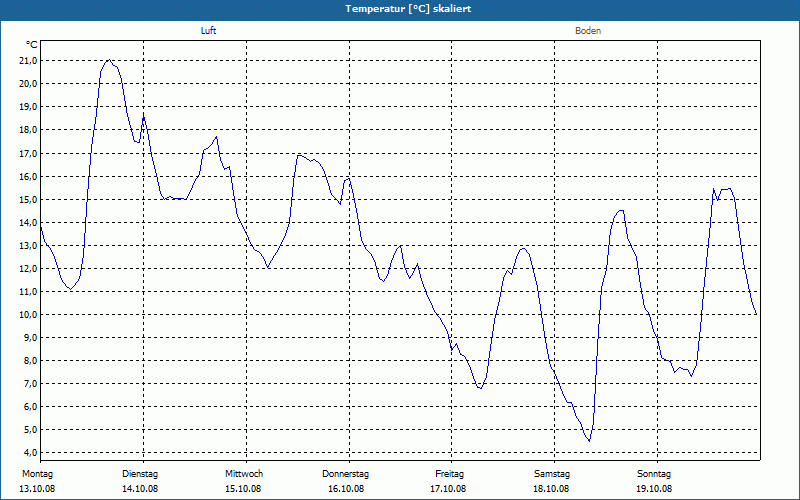Click the 19,0 y-axis value
Viewport: 800px width, 500px height.
(x=28, y=107)
